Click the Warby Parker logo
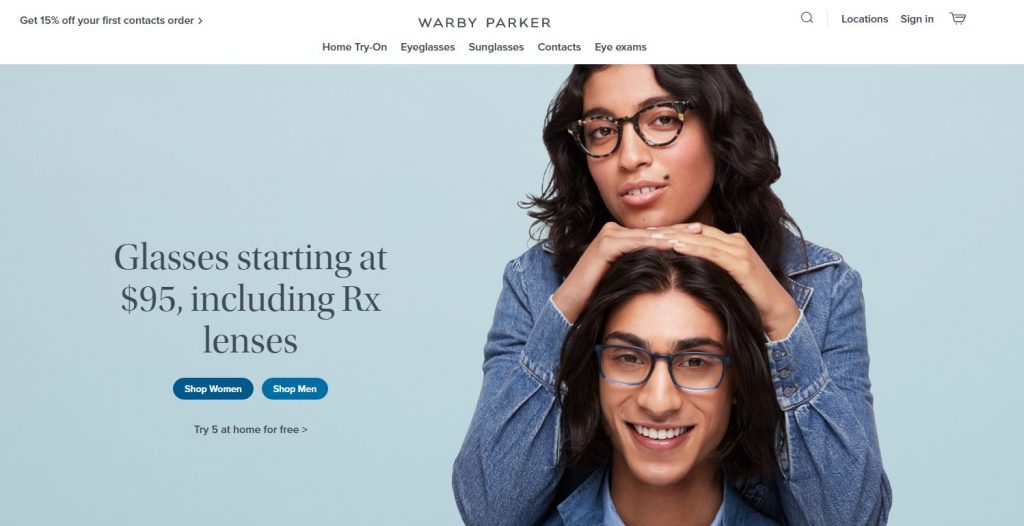 tap(485, 23)
